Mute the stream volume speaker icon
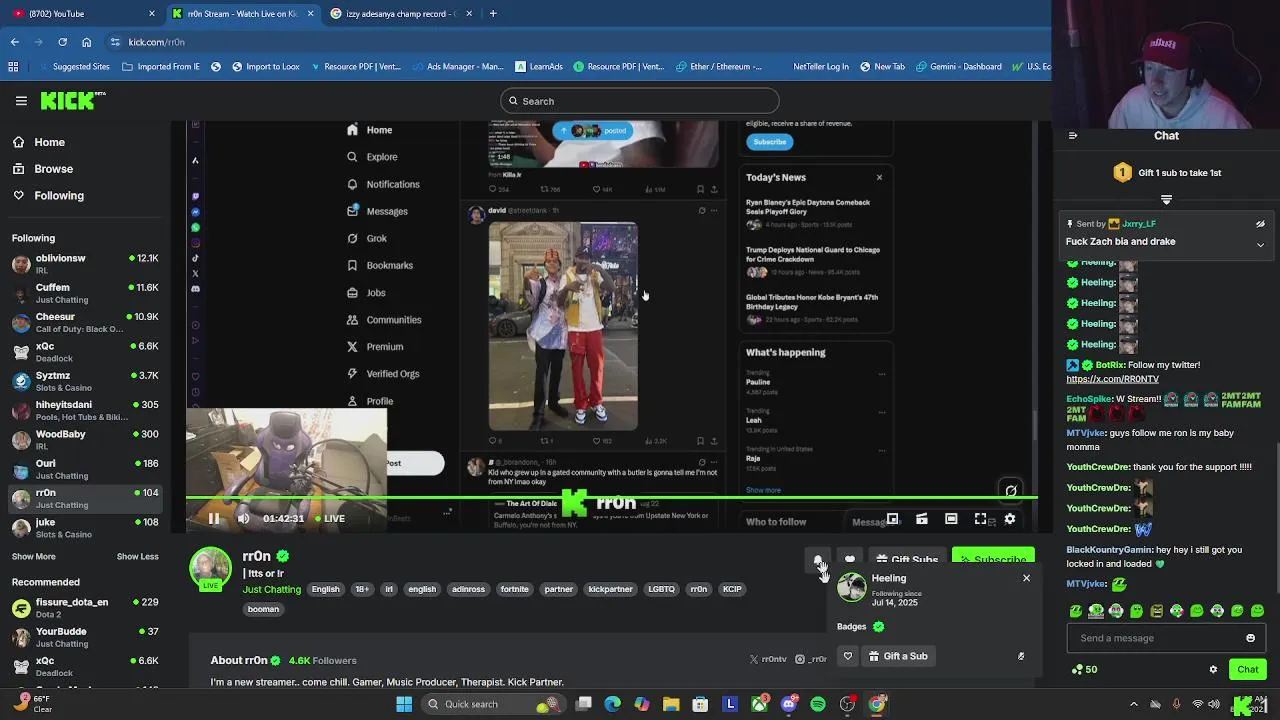The width and height of the screenshot is (1280, 720). (243, 518)
